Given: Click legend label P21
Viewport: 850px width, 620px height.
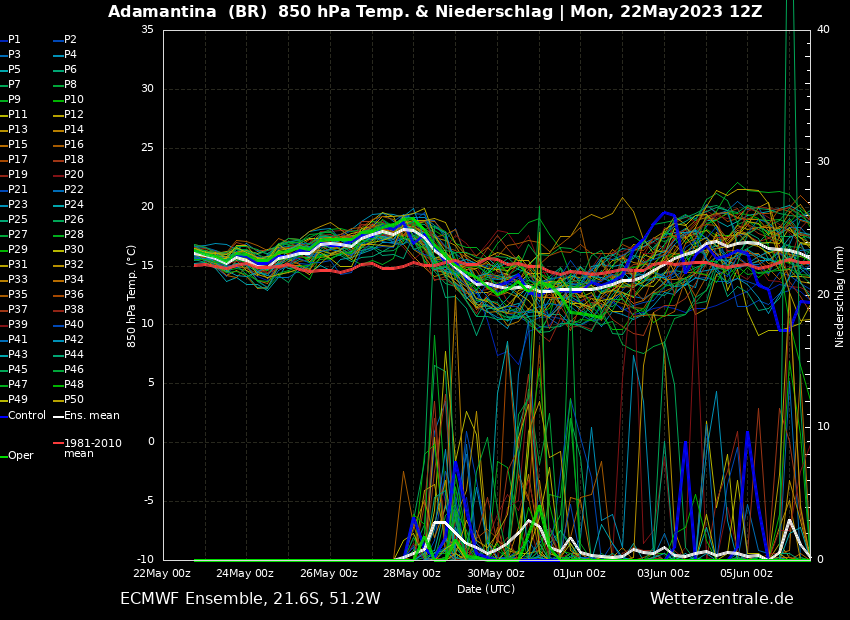Looking at the screenshot, I should [14, 190].
